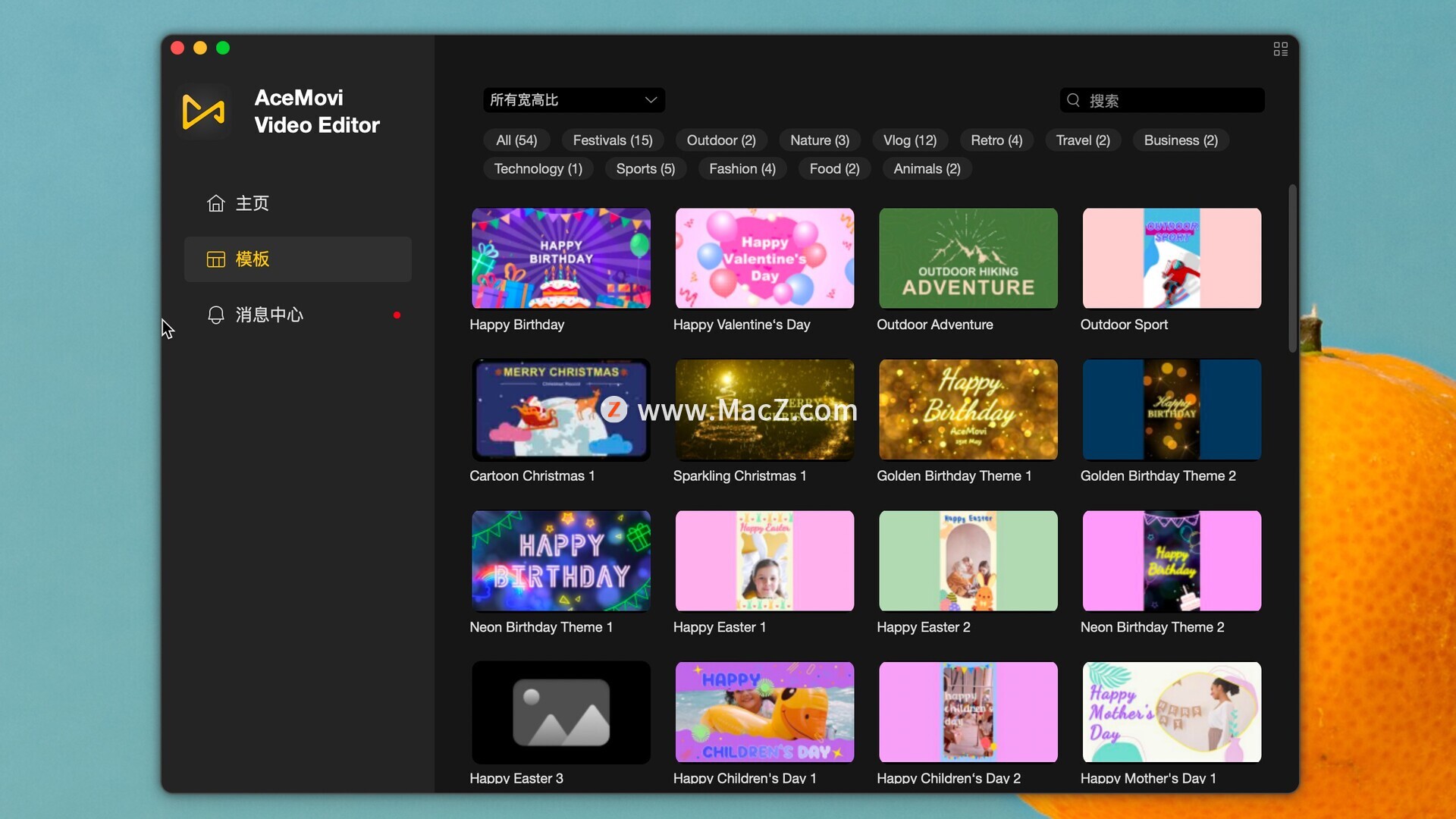Click the "Sparkling Christmas 1" title text
This screenshot has height=819, width=1456.
739,476
